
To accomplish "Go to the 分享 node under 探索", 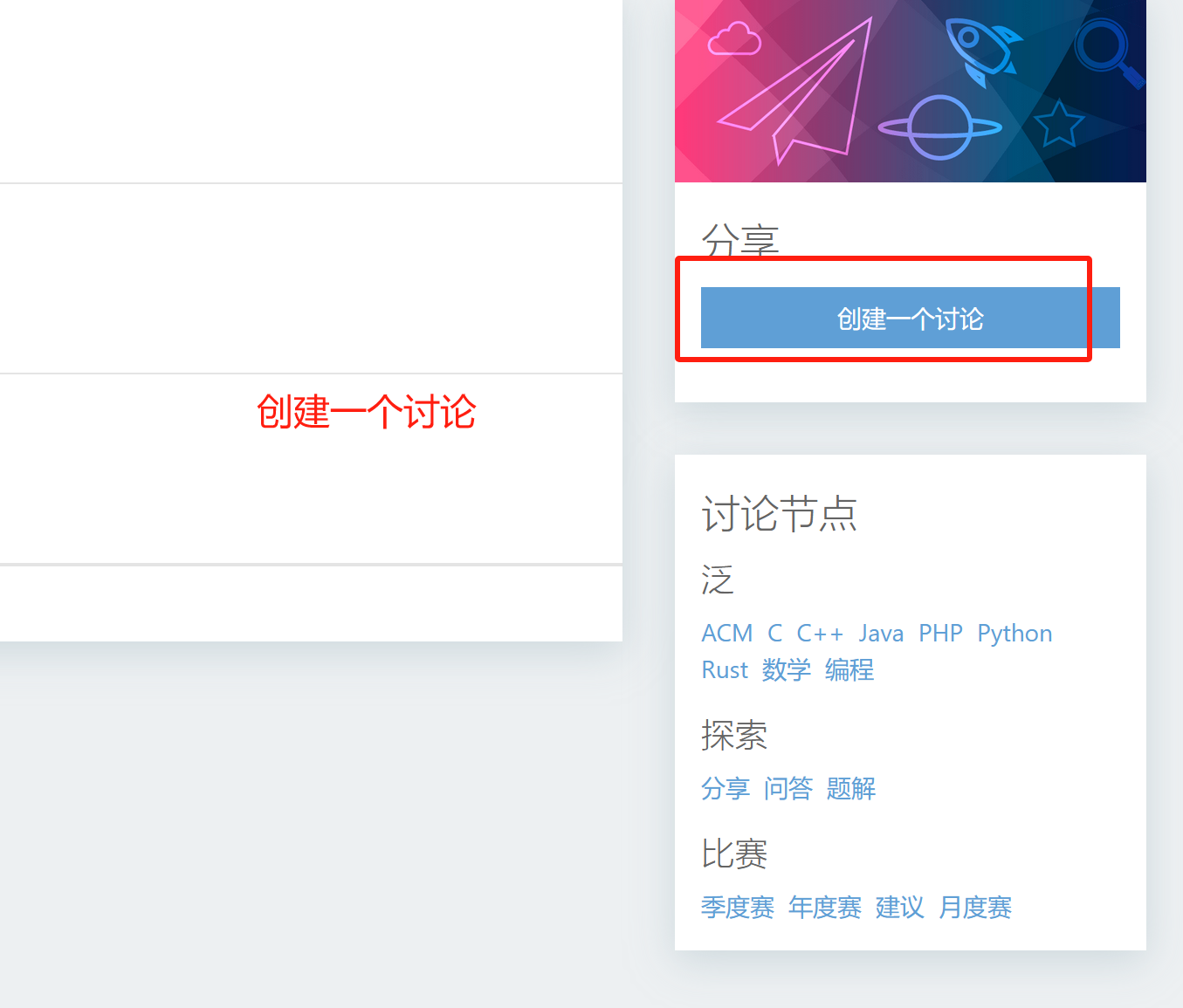I will point(725,788).
